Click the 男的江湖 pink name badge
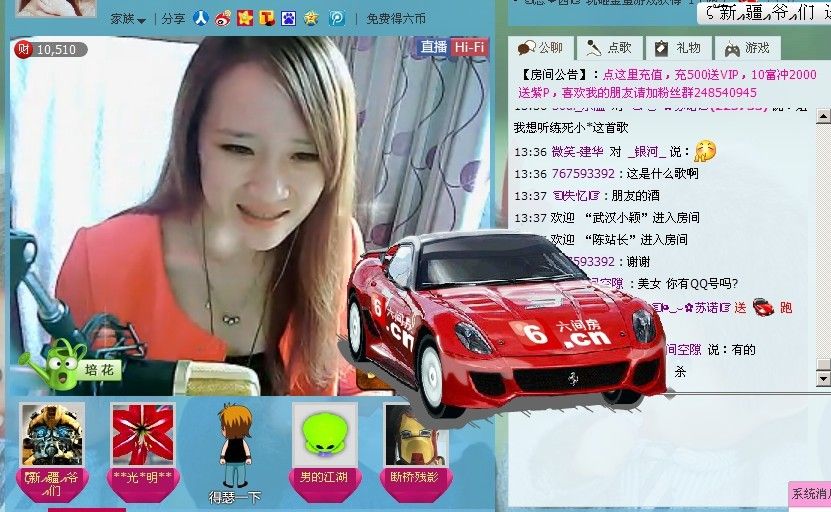The height and width of the screenshot is (512, 831). coord(324,483)
